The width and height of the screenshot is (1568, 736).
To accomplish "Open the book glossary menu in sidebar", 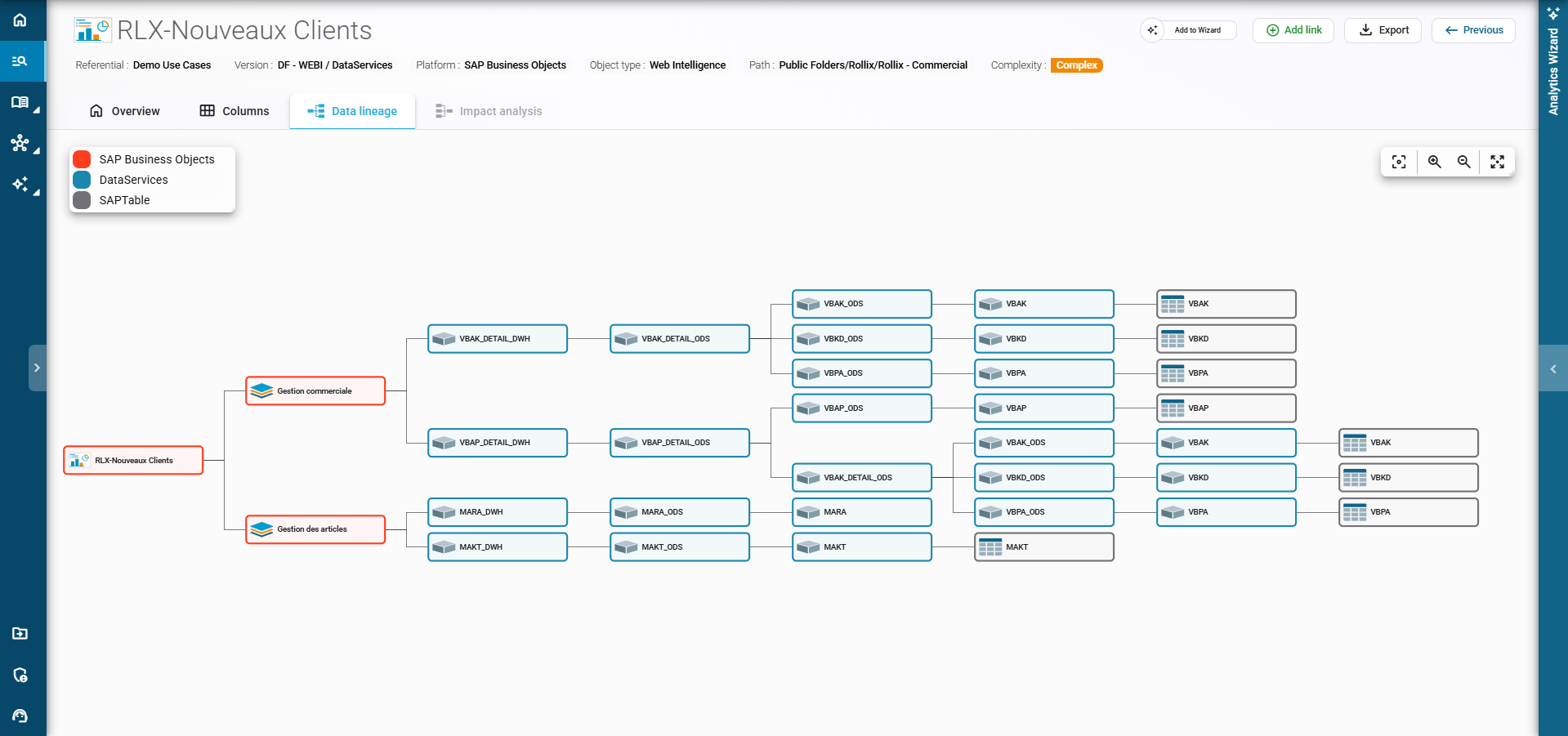I will pos(20,103).
